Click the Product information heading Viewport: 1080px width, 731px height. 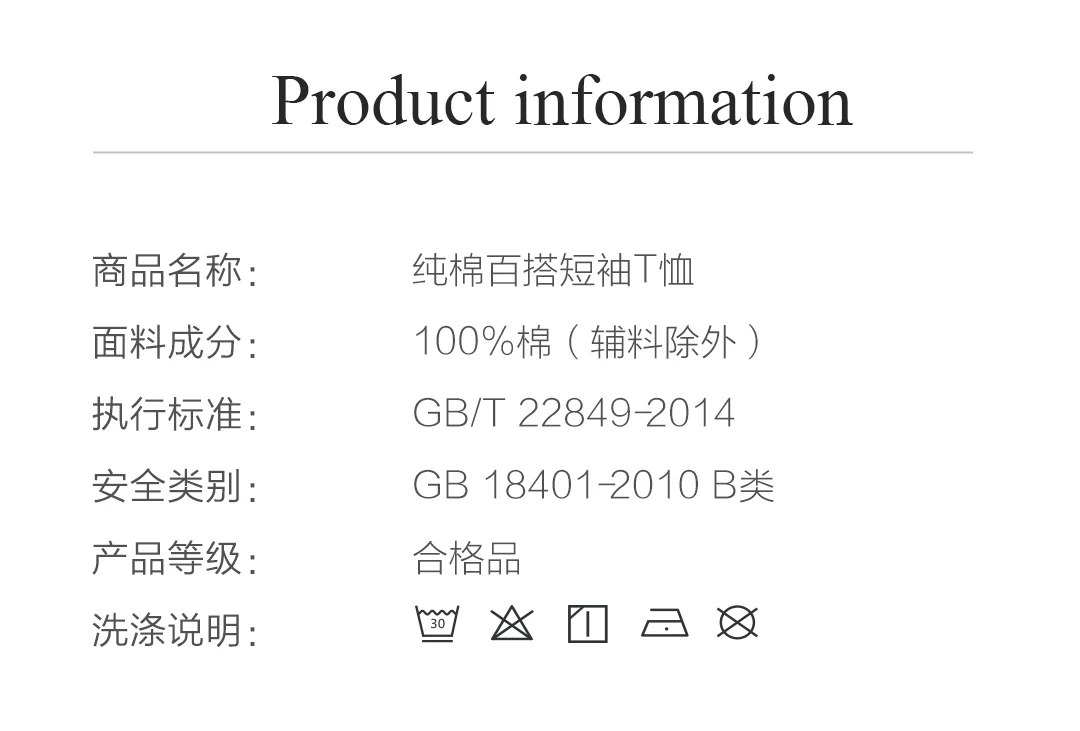coord(562,102)
